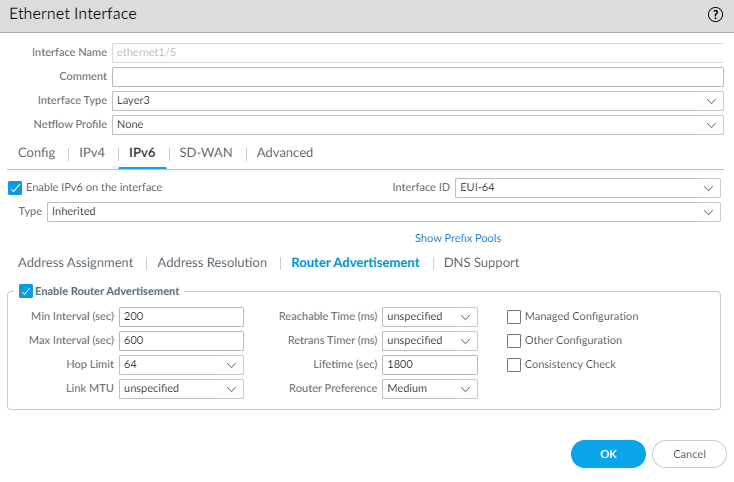Open the SD-WAN tab
The height and width of the screenshot is (482, 734).
click(204, 153)
